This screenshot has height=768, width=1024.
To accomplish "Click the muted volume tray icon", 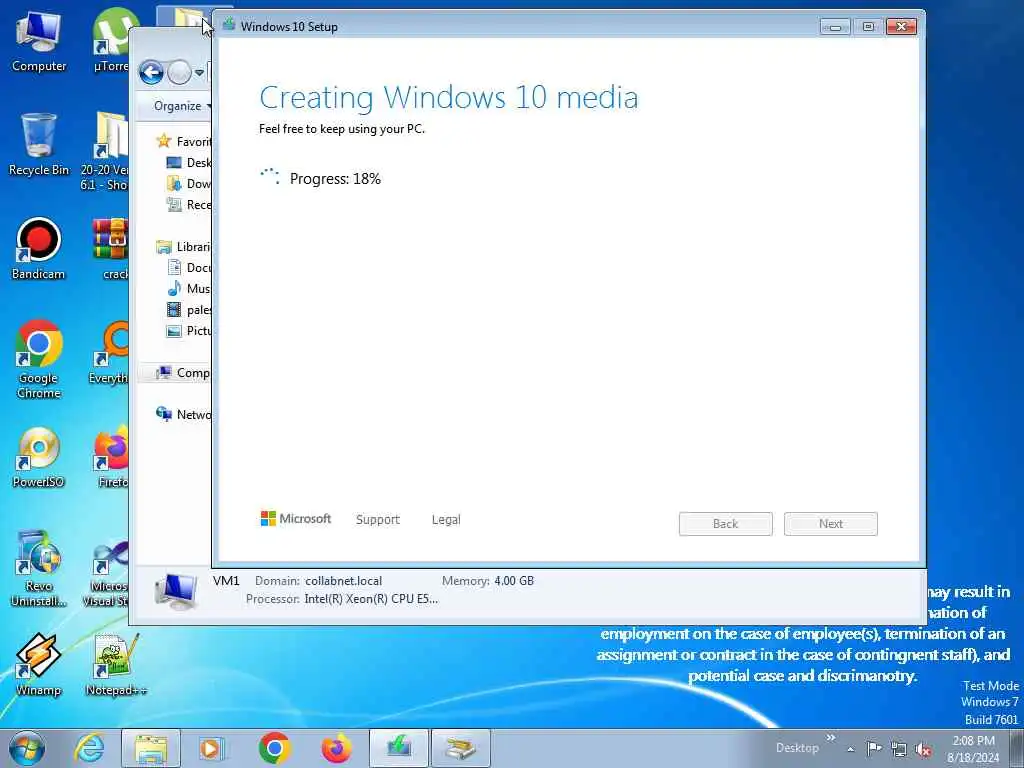I will [923, 750].
